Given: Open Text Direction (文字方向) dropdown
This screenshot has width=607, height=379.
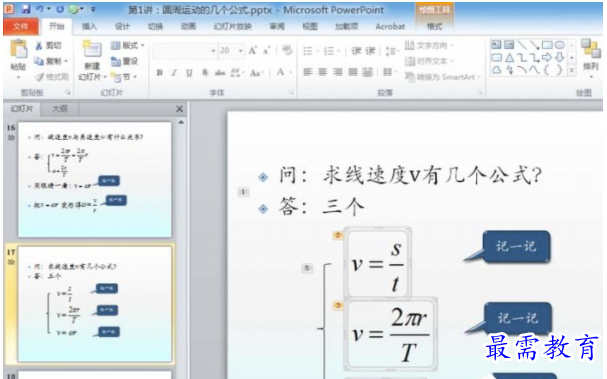Looking at the screenshot, I should tap(429, 45).
